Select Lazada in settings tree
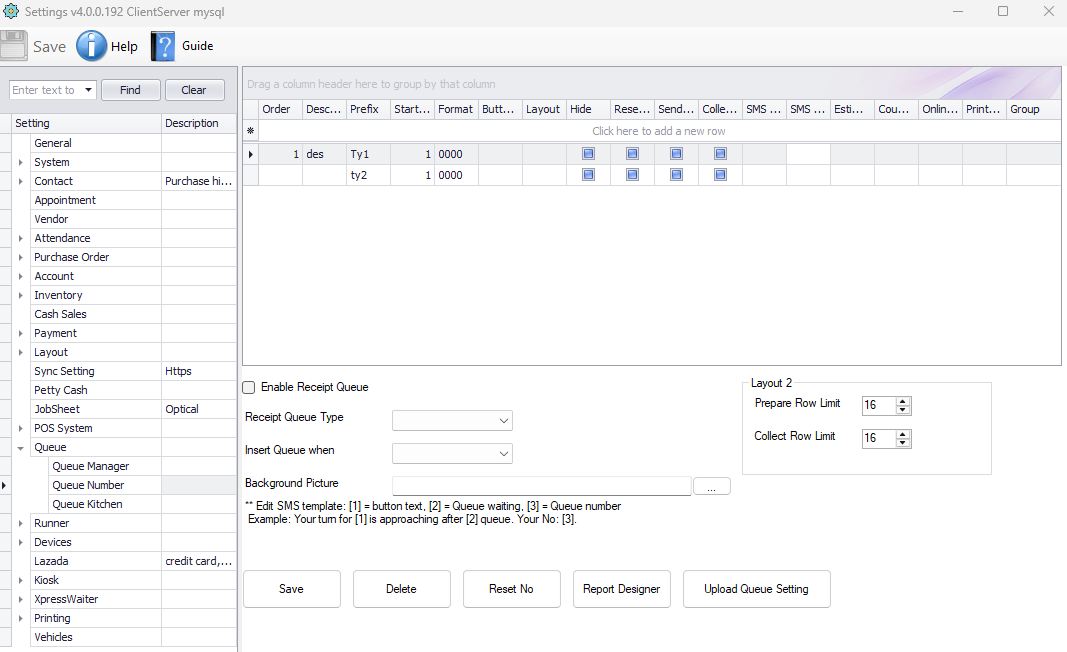The width and height of the screenshot is (1067, 652). (x=52, y=561)
